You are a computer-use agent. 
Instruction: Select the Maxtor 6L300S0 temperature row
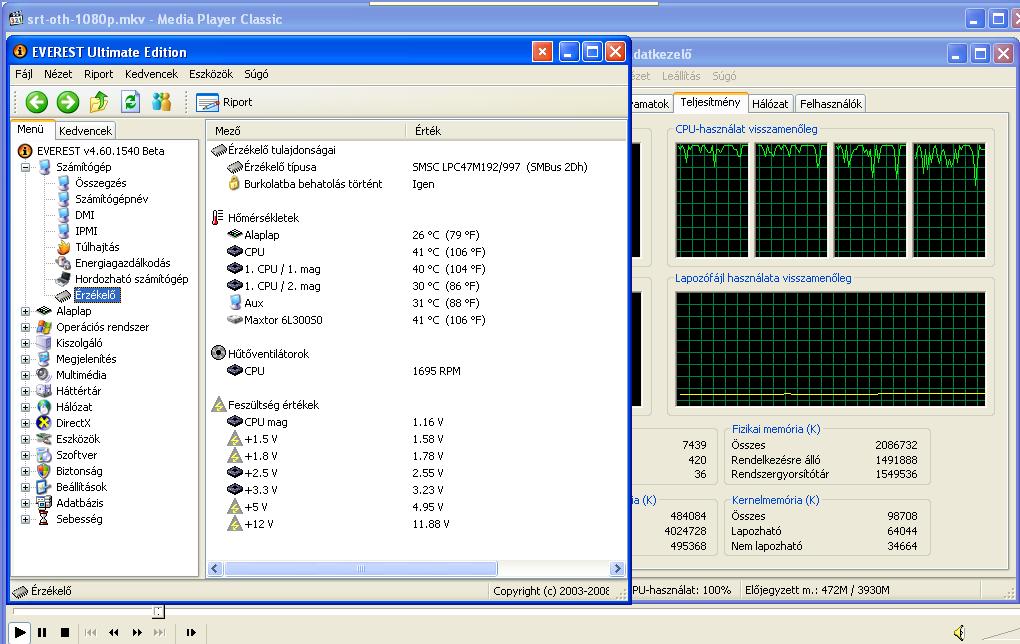[x=416, y=320]
